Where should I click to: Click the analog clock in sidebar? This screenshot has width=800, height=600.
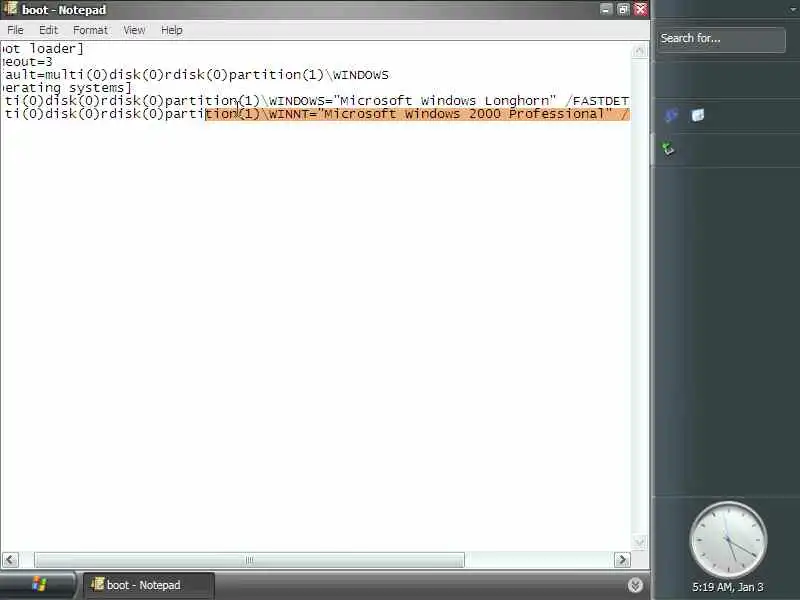point(728,540)
